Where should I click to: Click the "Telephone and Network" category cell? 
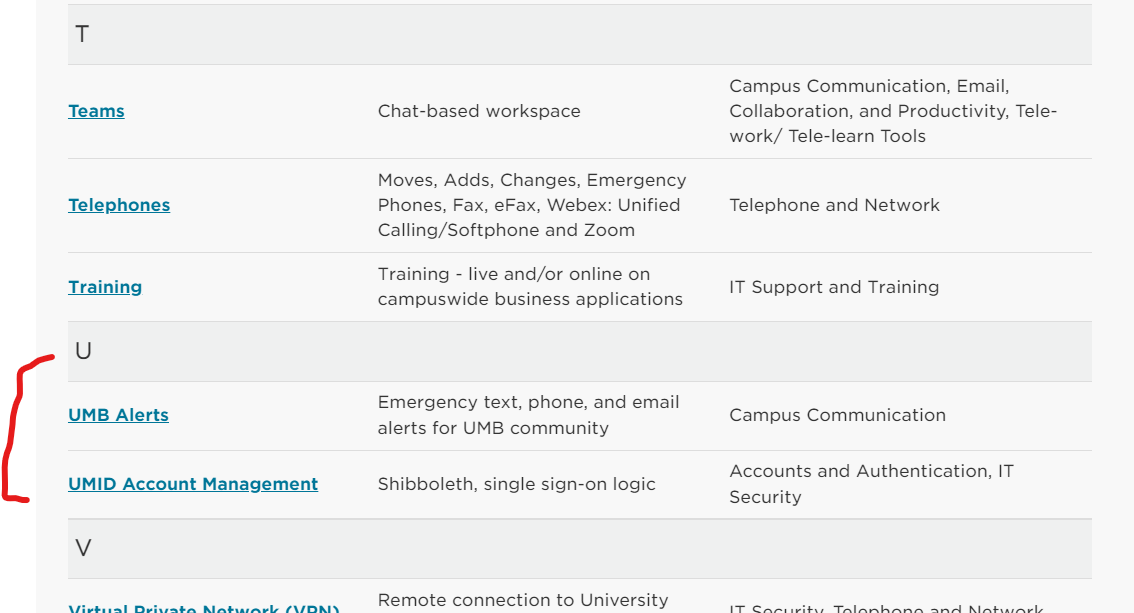[x=834, y=205]
